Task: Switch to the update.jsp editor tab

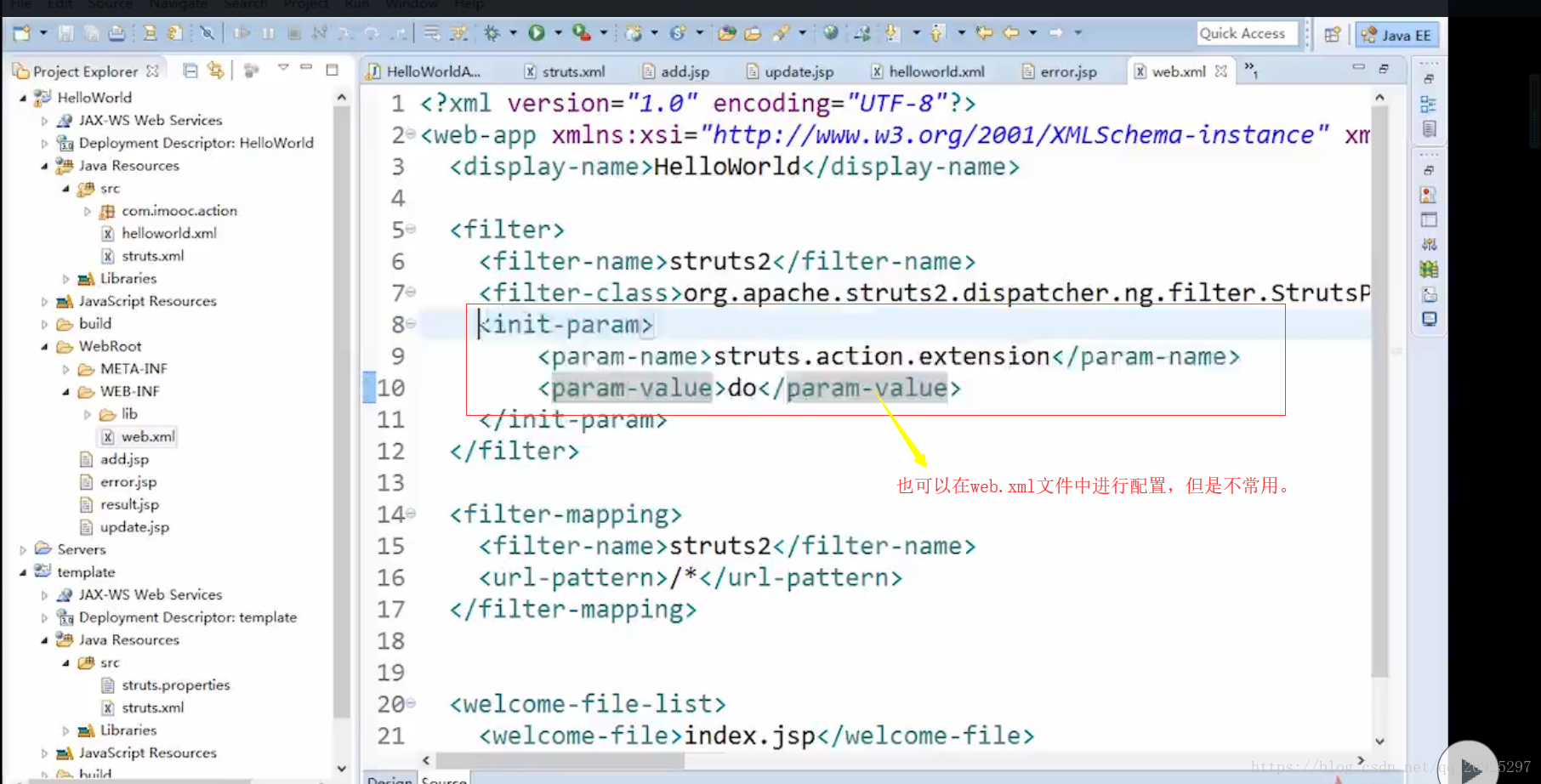Action: click(x=790, y=71)
